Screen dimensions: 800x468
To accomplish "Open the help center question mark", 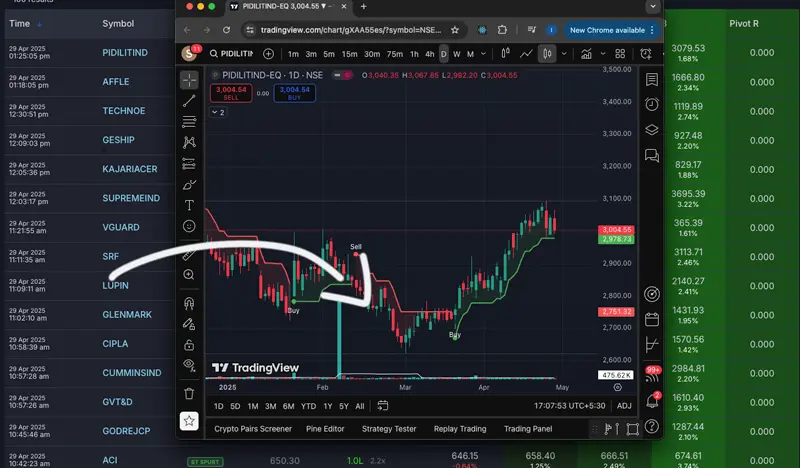I will pos(652,426).
